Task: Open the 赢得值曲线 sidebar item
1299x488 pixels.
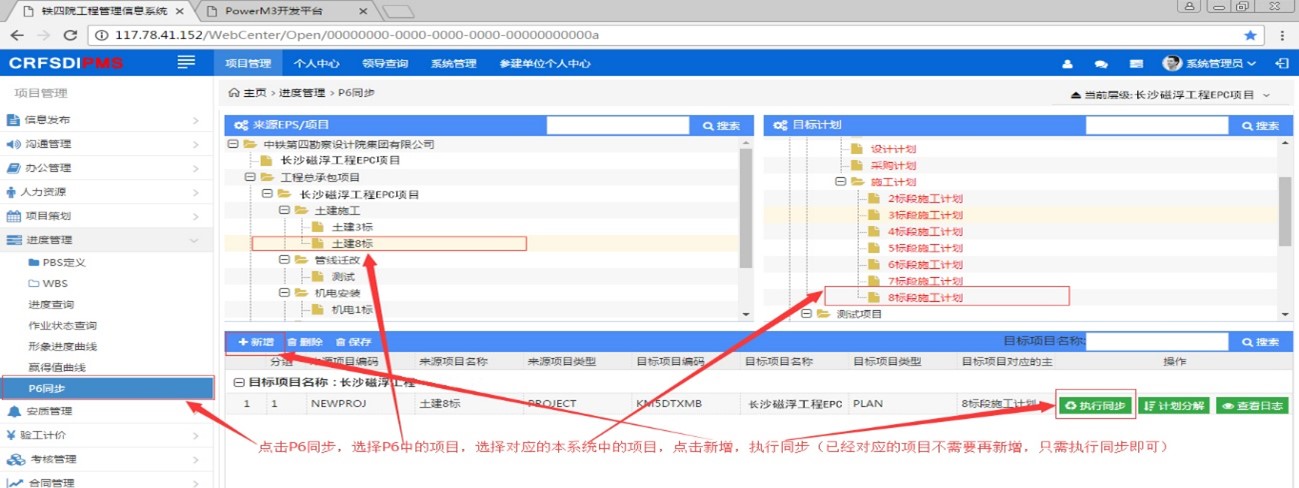Action: 55,368
